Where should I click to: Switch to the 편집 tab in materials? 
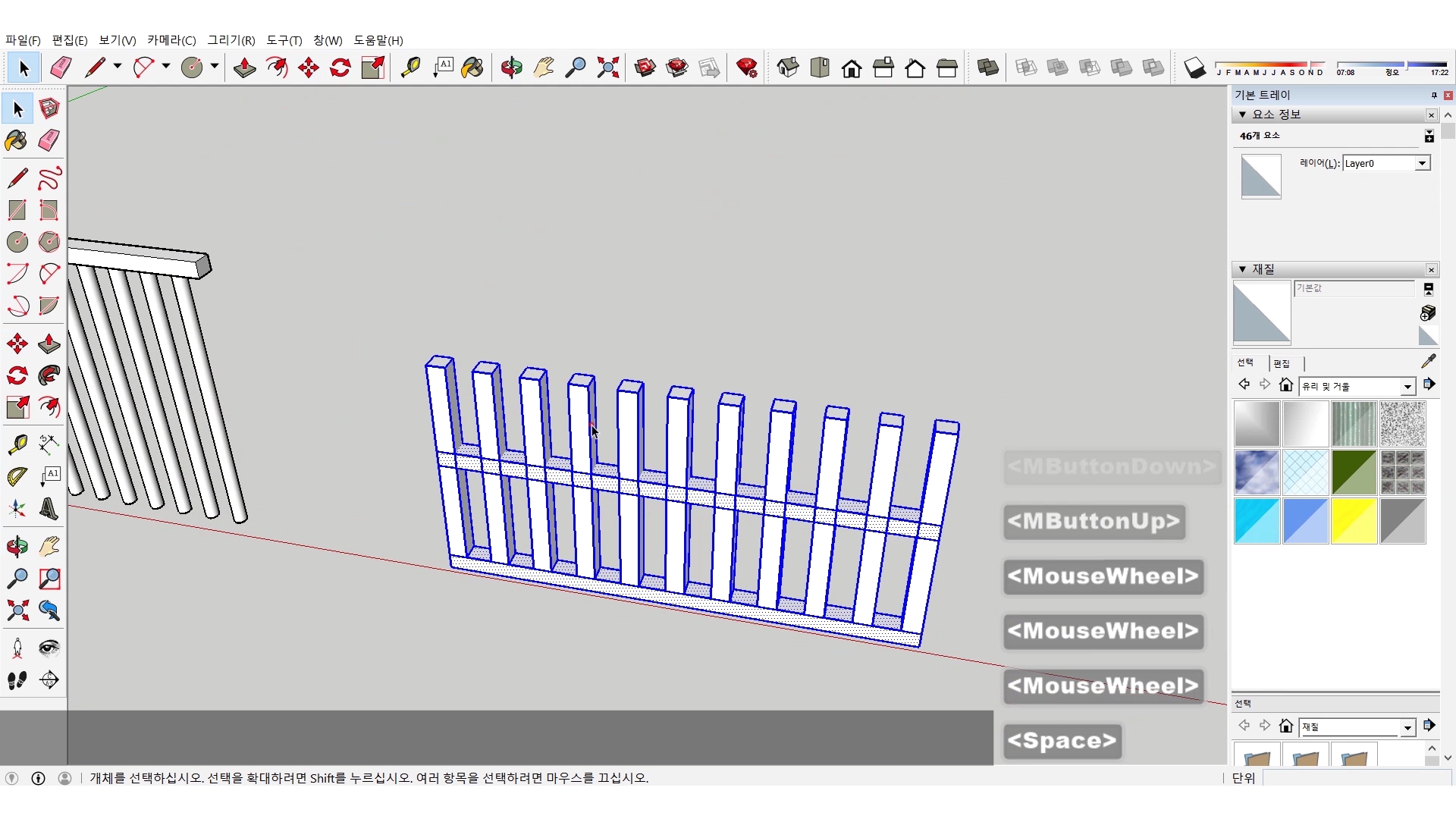click(x=1282, y=363)
